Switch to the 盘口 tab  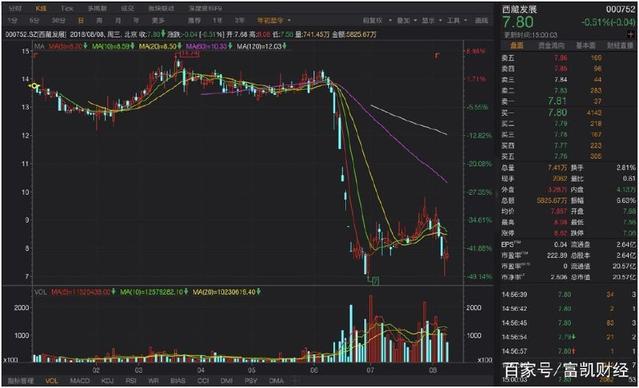(517, 46)
